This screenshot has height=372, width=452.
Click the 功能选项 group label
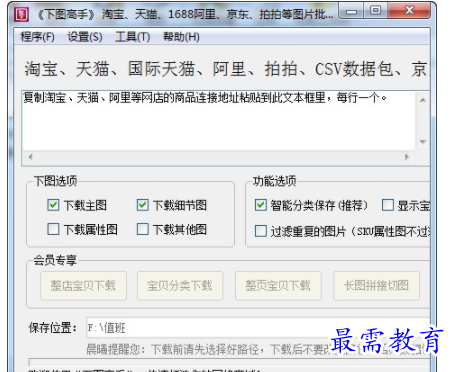[274, 181]
